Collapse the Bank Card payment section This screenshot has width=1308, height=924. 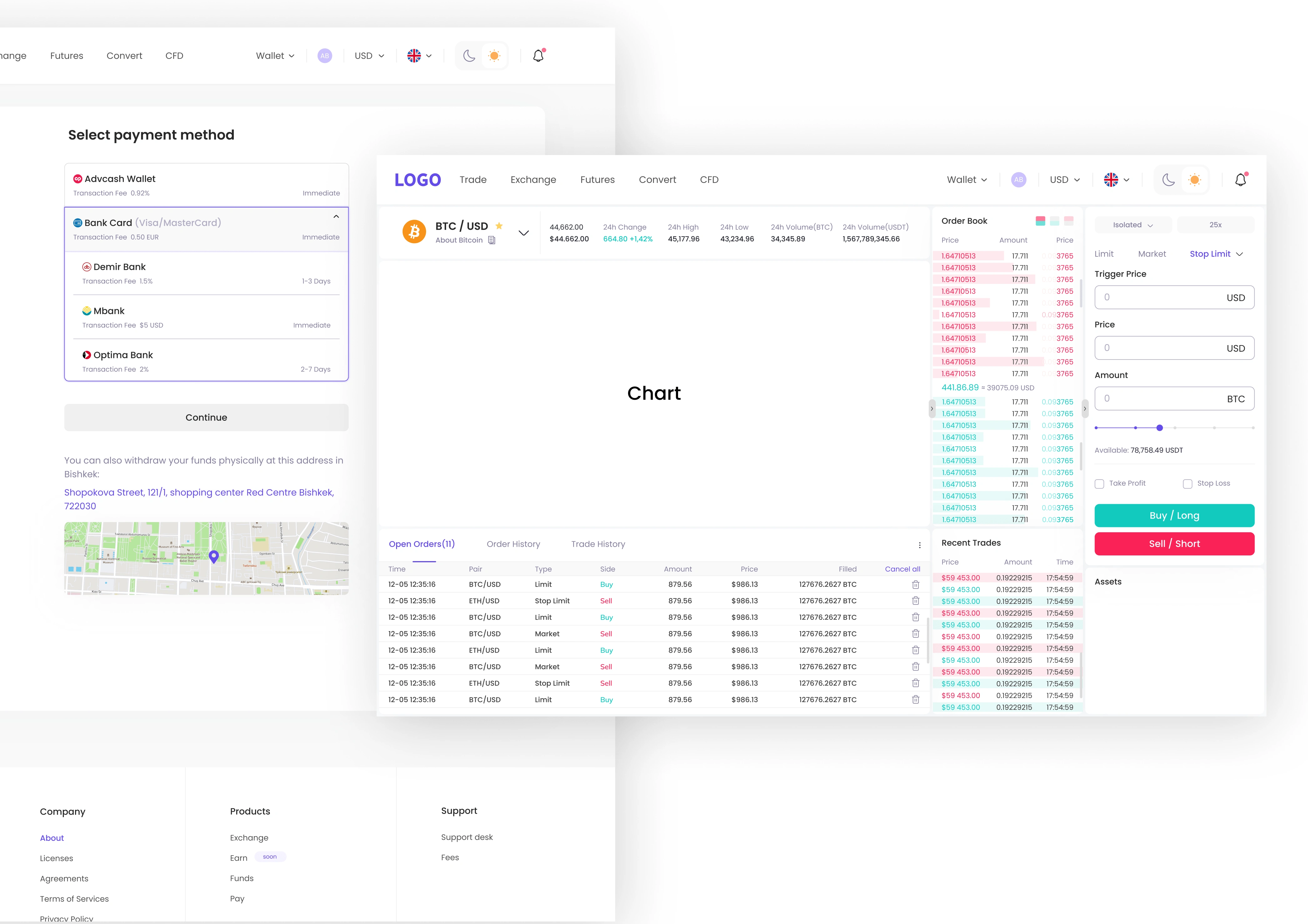click(336, 217)
